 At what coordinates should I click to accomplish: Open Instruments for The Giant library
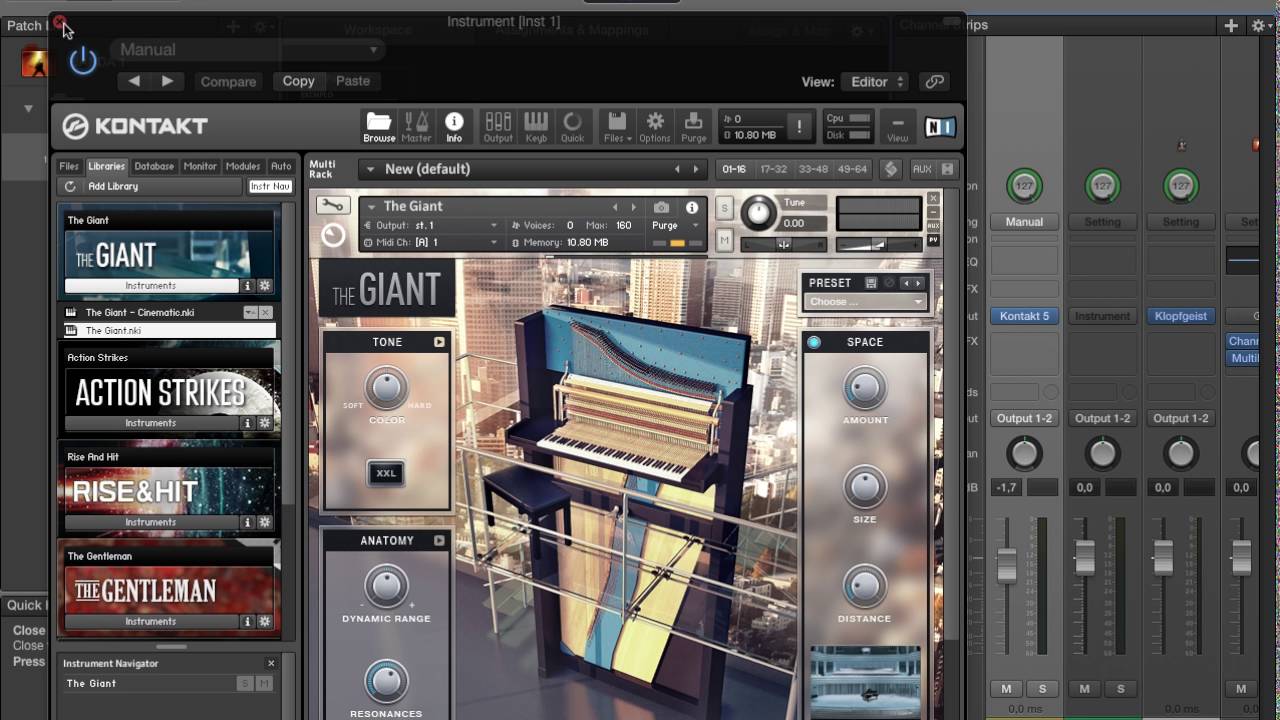pos(151,286)
